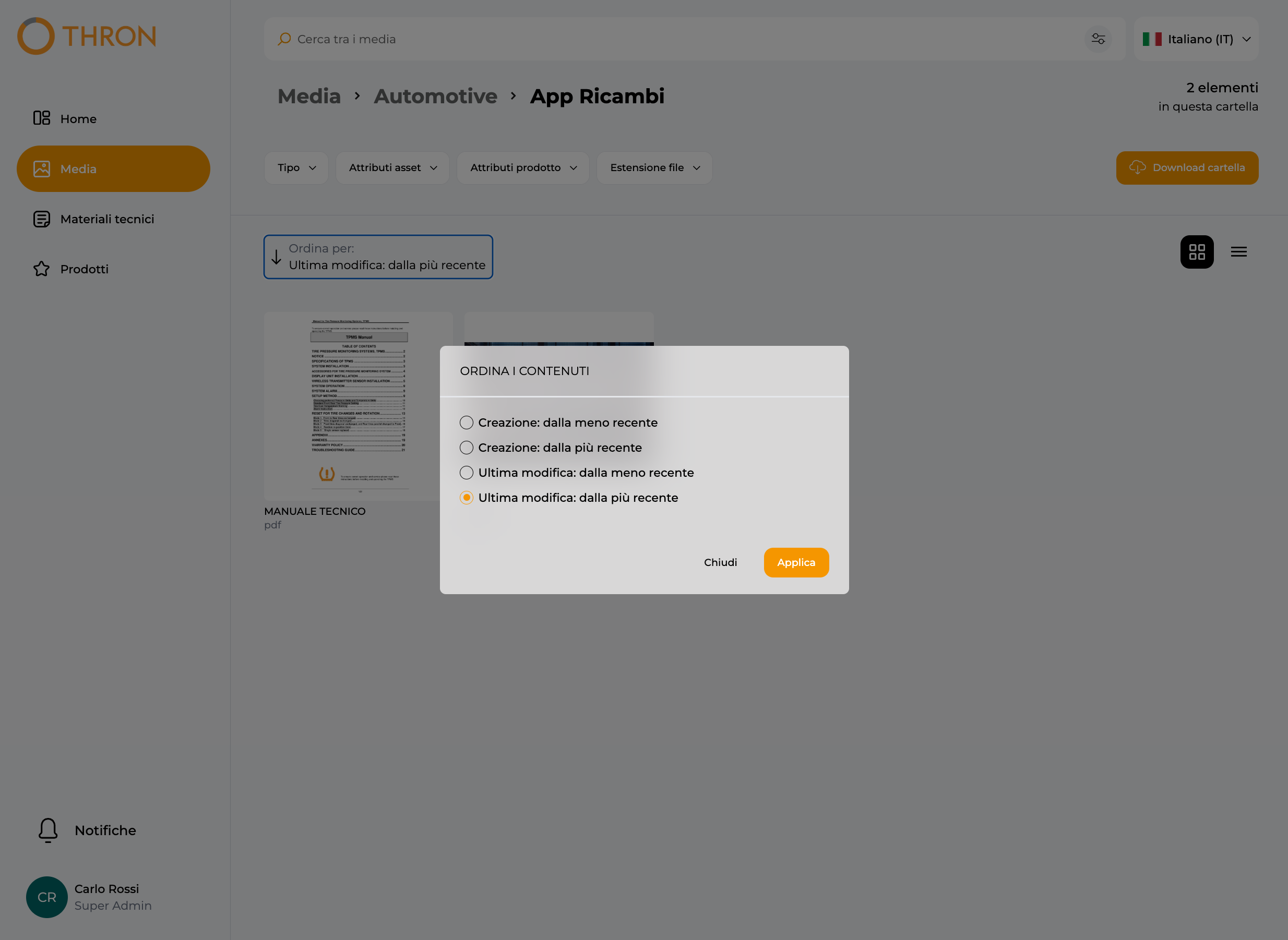Viewport: 1288px width, 940px height.
Task: Open the Tipo filter dropdown
Action: tap(296, 168)
